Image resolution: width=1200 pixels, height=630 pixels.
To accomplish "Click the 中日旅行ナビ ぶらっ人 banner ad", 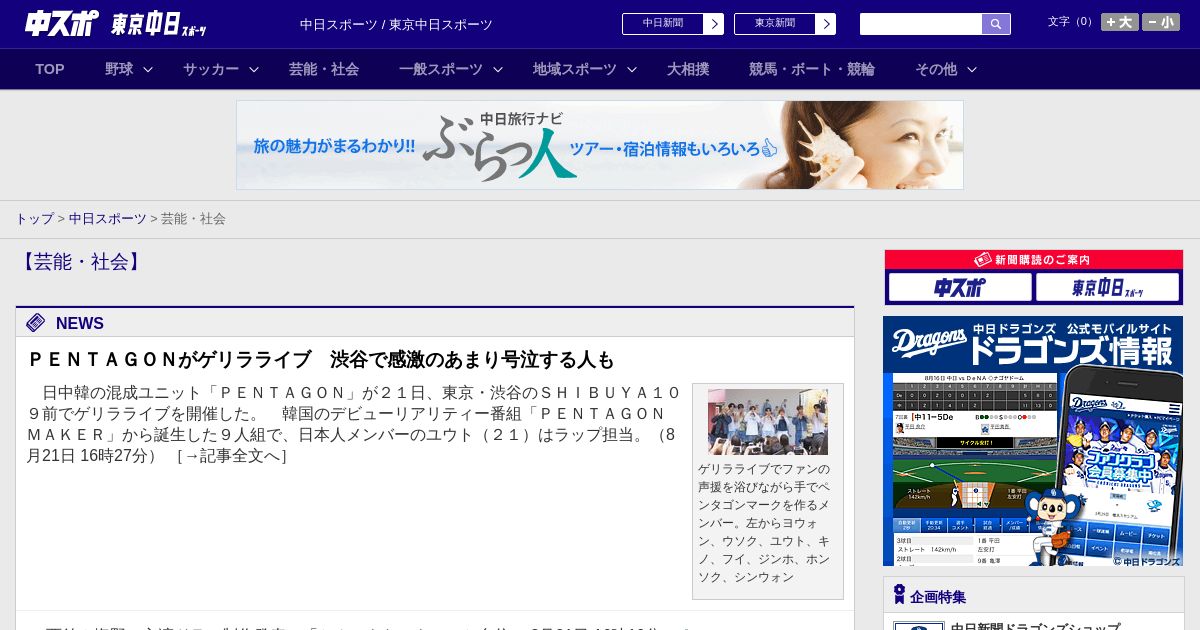I will coord(600,145).
